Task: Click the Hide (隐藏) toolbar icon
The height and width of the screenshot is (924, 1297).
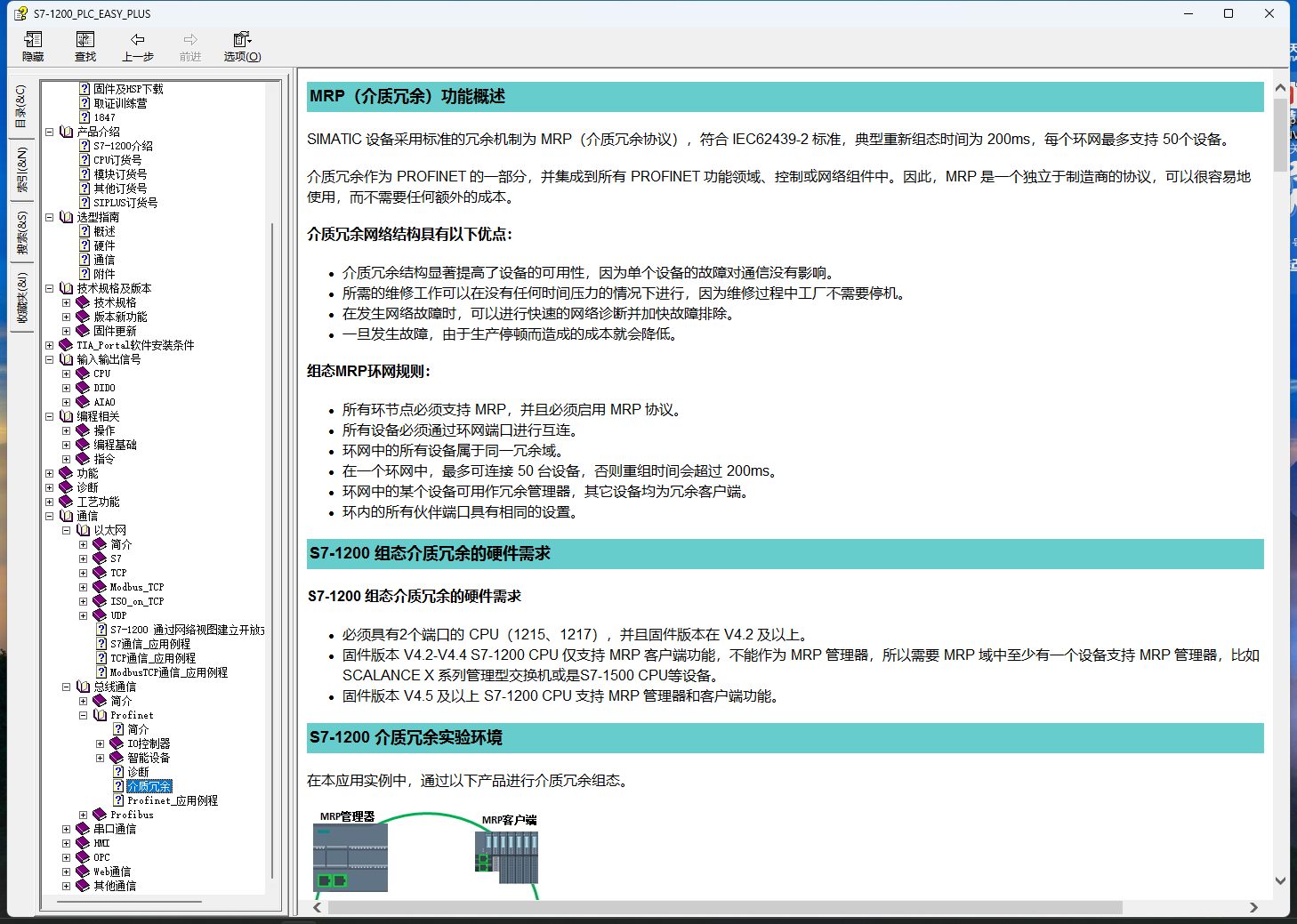Action: click(x=33, y=46)
